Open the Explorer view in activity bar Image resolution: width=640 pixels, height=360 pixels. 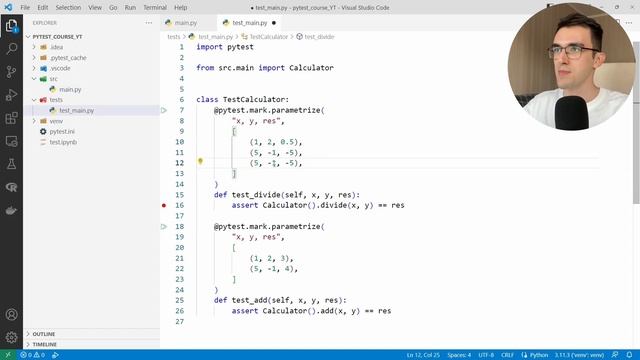coord(11,26)
